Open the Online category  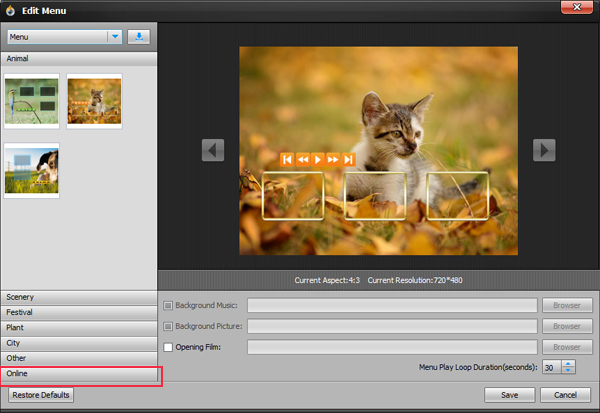tap(79, 374)
